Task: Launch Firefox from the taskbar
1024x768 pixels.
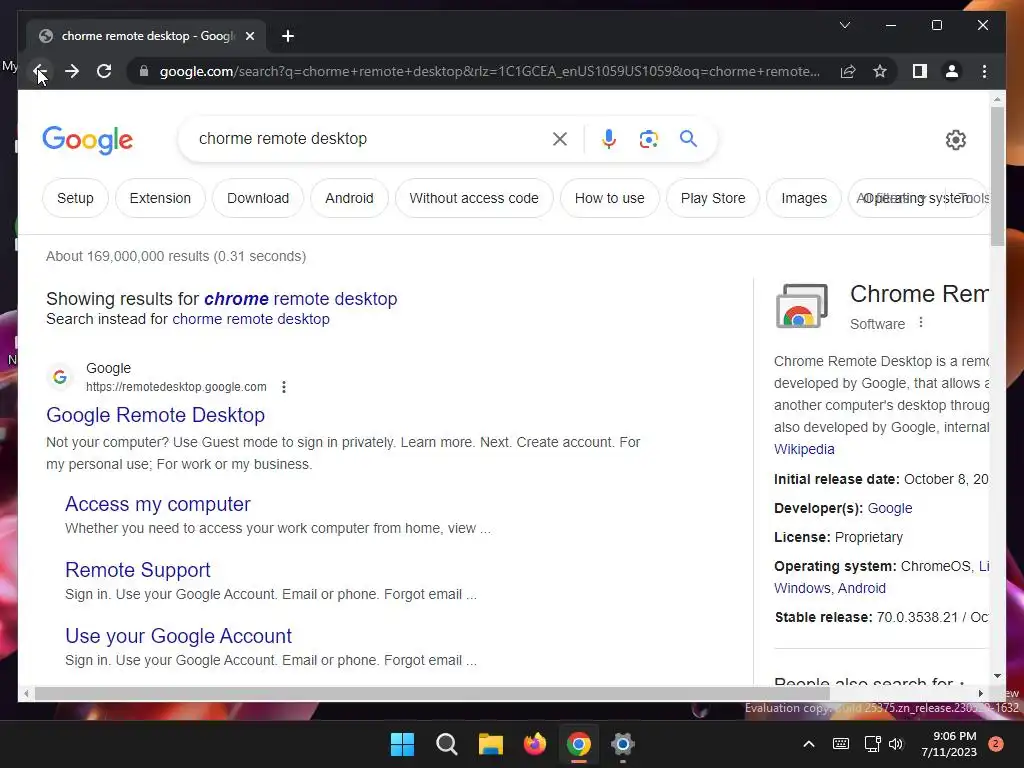Action: [x=535, y=744]
